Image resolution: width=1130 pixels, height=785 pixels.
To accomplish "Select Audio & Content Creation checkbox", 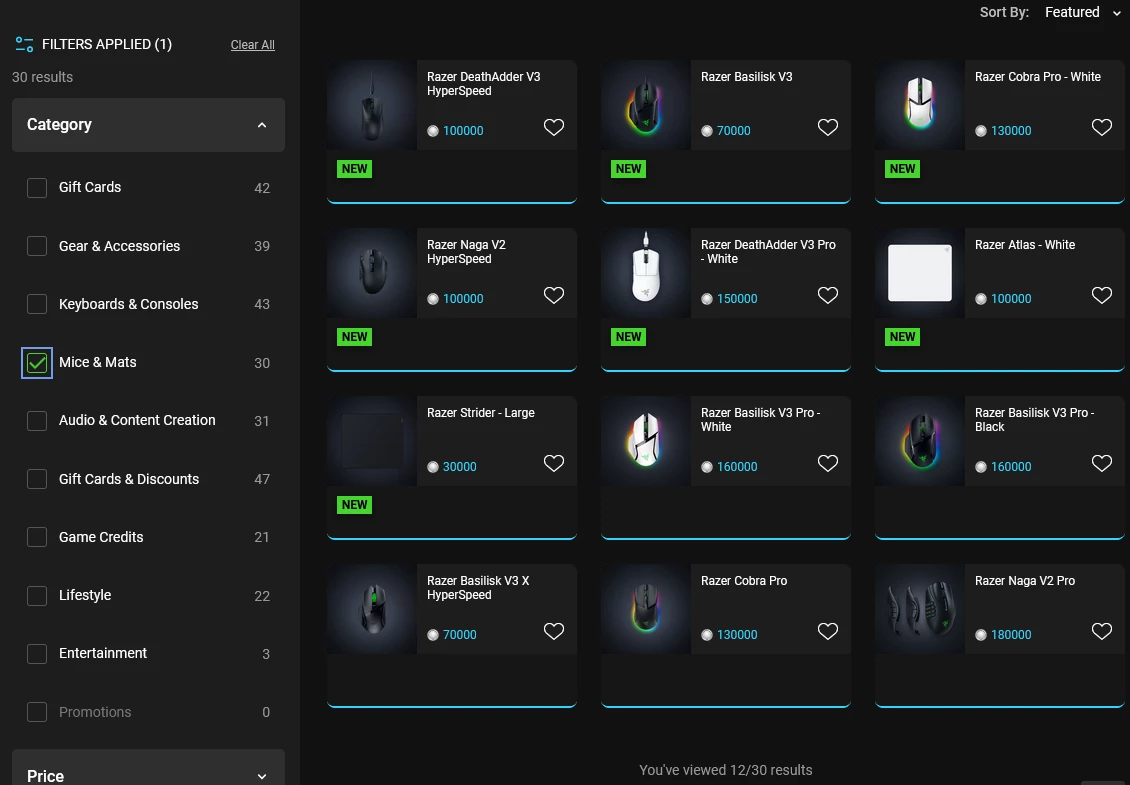I will tap(37, 421).
